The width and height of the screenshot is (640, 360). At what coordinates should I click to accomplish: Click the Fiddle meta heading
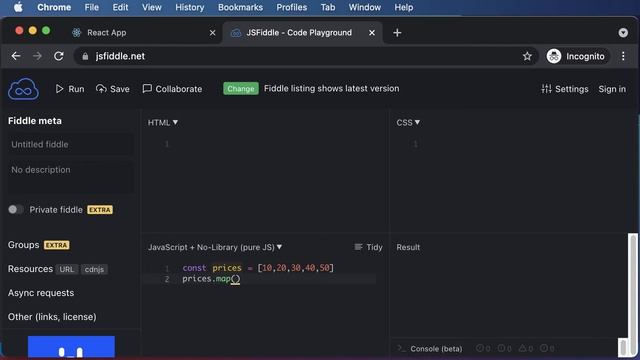(x=35, y=121)
